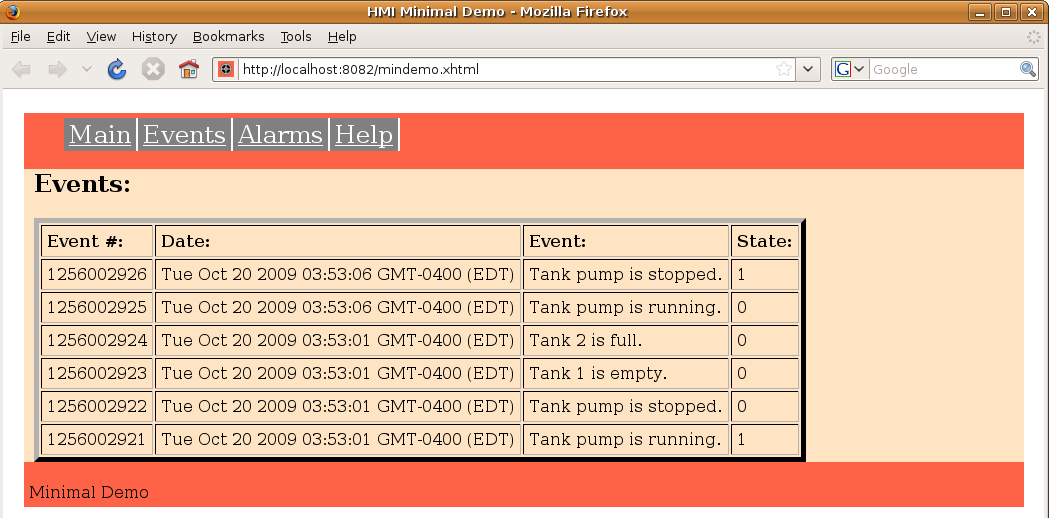The height and width of the screenshot is (518, 1049).
Task: Reload the current page
Action: [x=117, y=69]
